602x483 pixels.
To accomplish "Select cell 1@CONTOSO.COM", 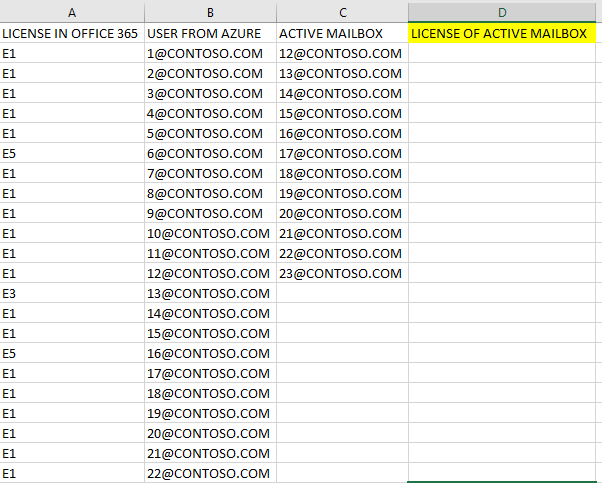I will (210, 53).
